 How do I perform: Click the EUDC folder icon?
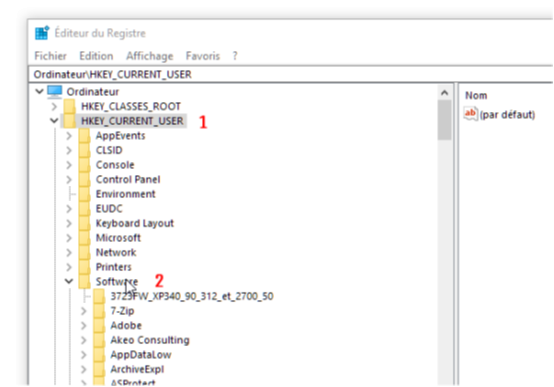[x=84, y=209]
